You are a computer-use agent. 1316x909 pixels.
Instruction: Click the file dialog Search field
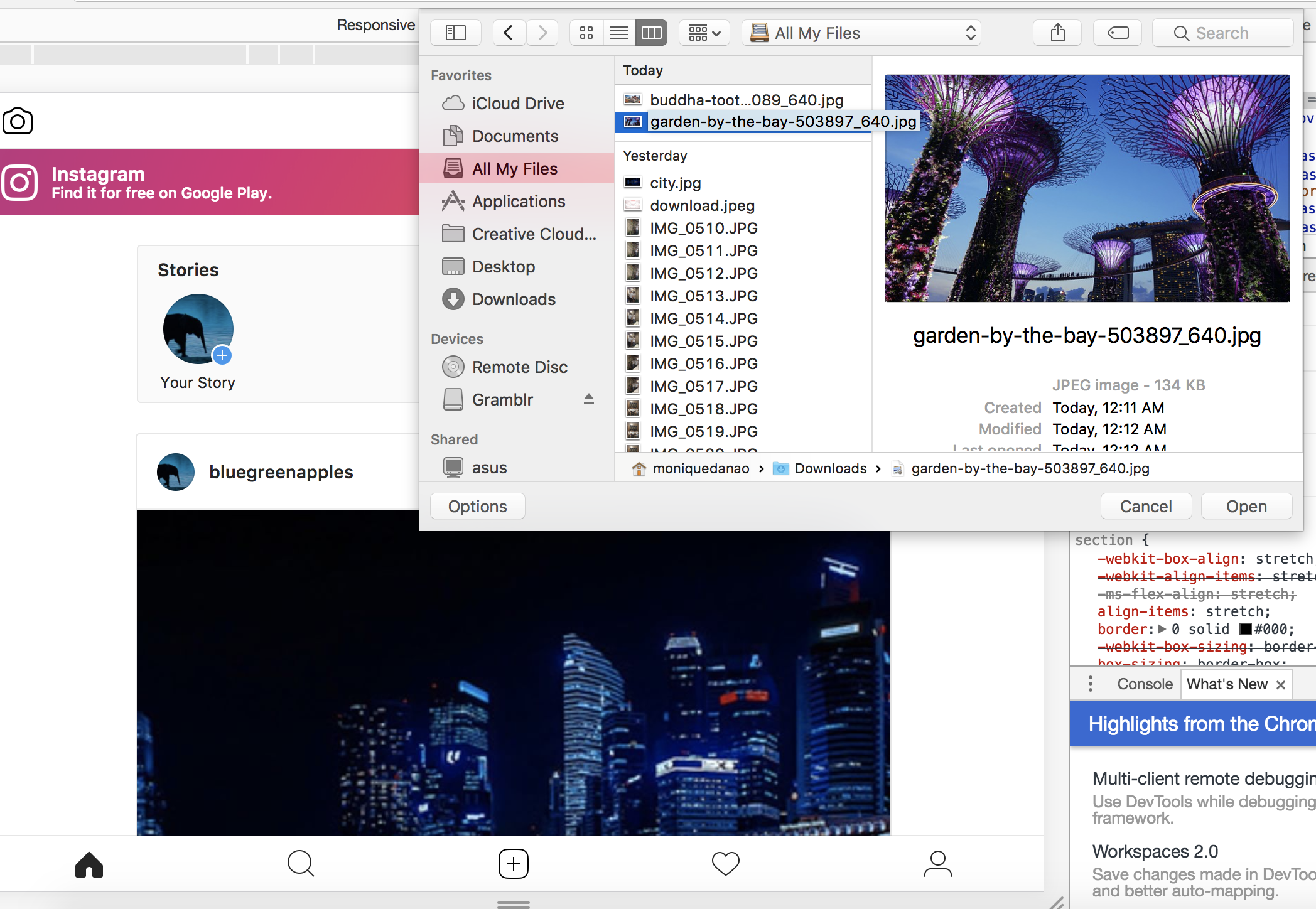click(1222, 33)
